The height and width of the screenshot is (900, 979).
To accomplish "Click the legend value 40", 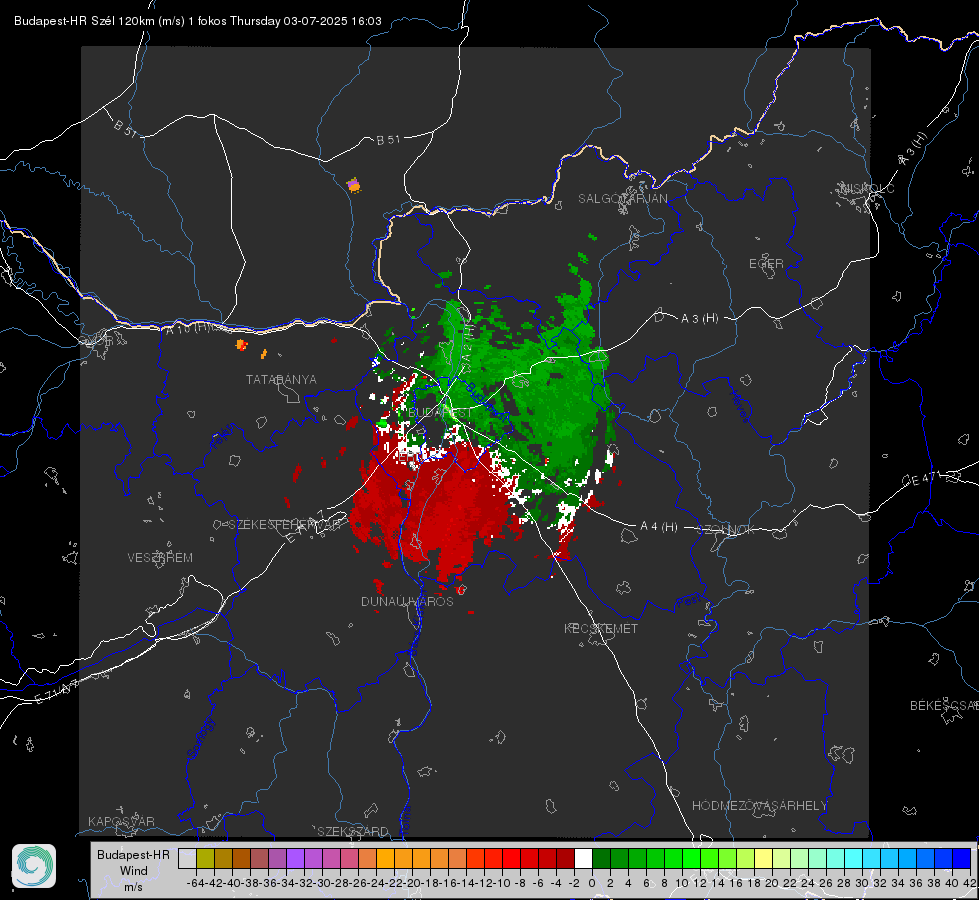I will [952, 883].
